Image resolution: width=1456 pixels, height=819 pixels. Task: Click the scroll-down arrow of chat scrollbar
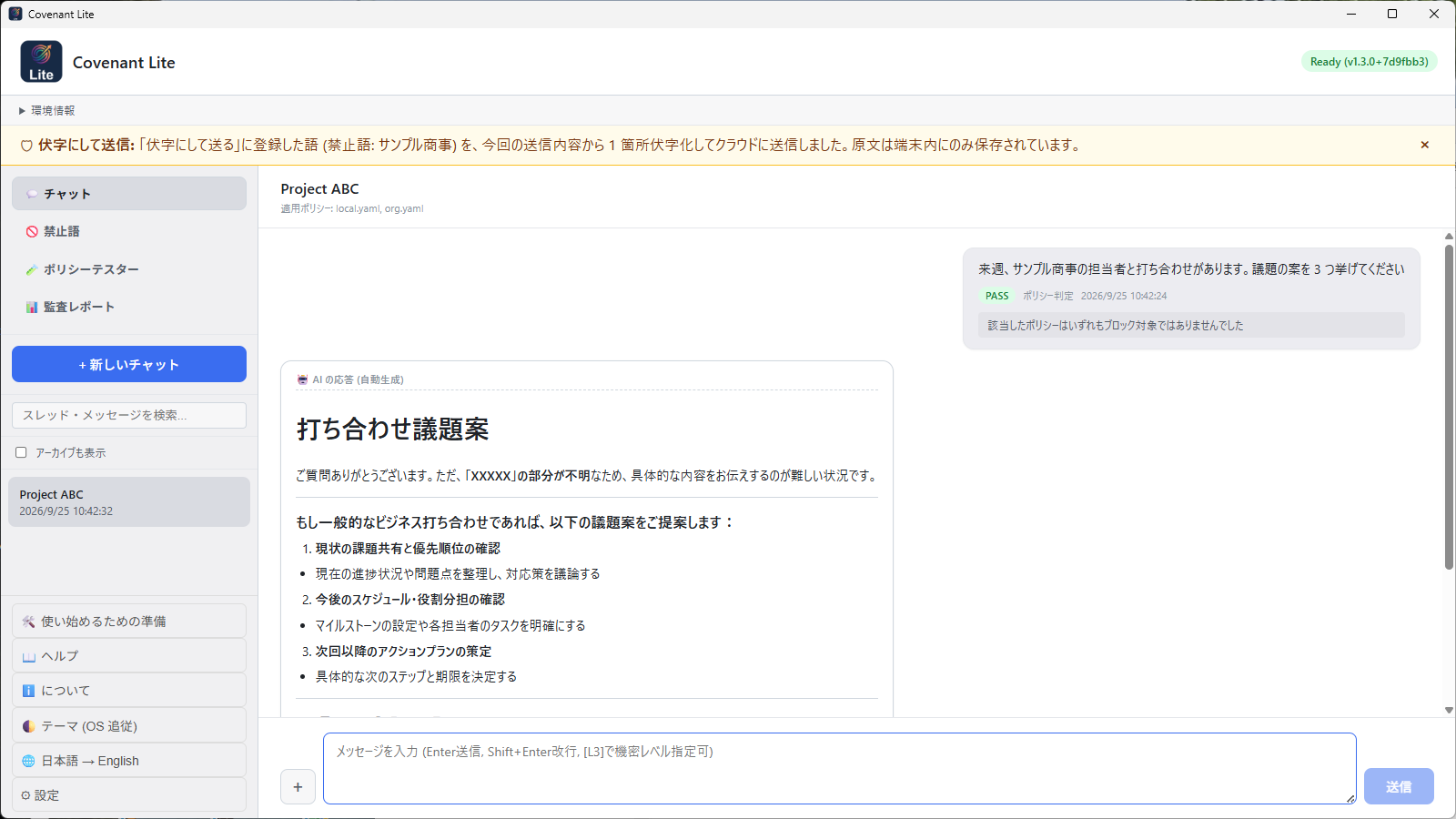(x=1449, y=711)
